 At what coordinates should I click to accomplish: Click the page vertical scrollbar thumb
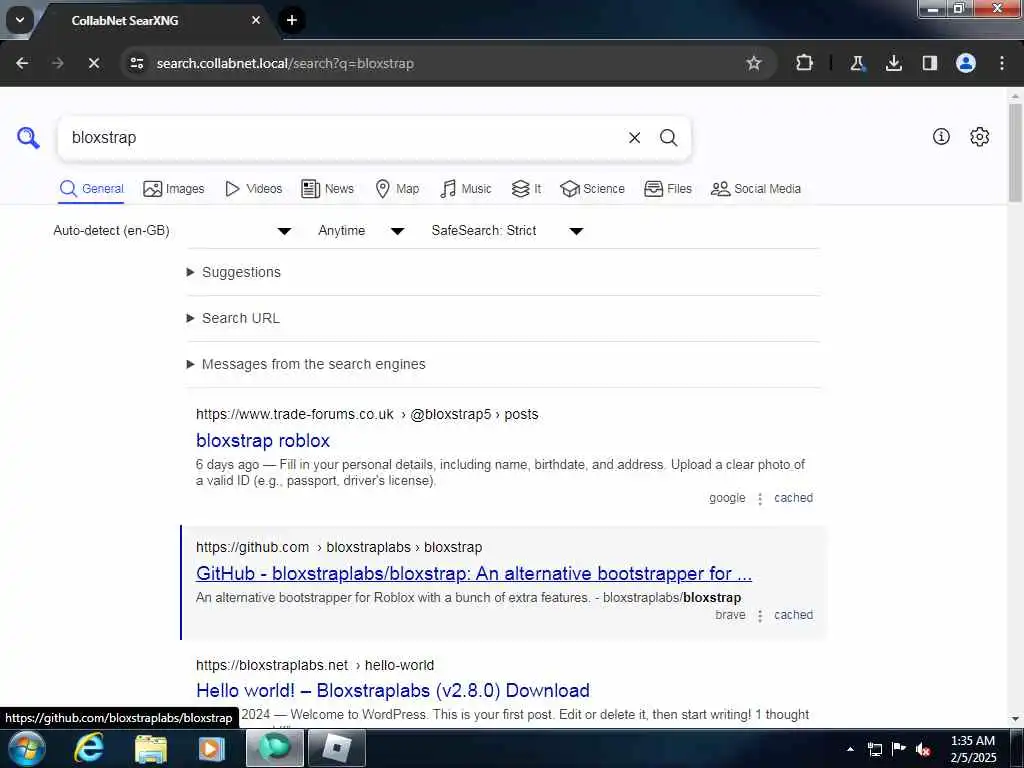click(1015, 152)
